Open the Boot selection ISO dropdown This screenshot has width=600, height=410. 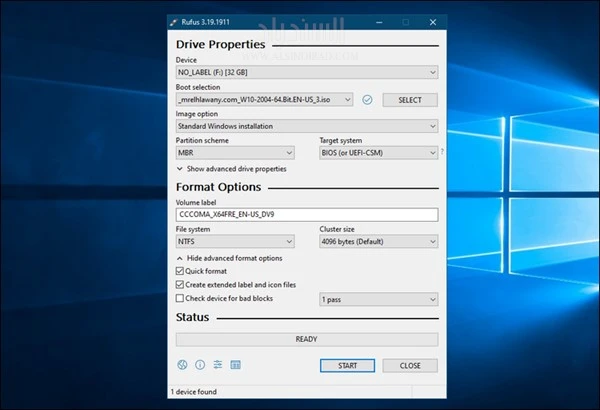click(264, 100)
